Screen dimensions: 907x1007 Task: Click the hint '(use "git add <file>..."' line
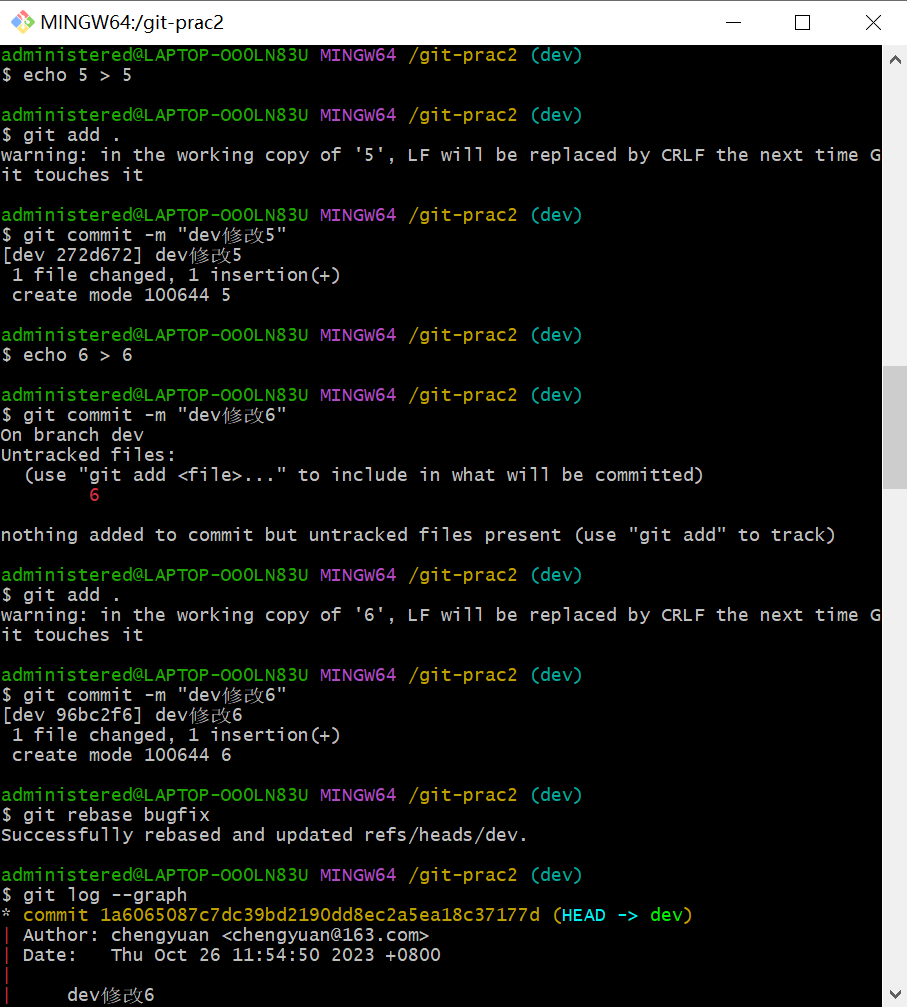[364, 475]
